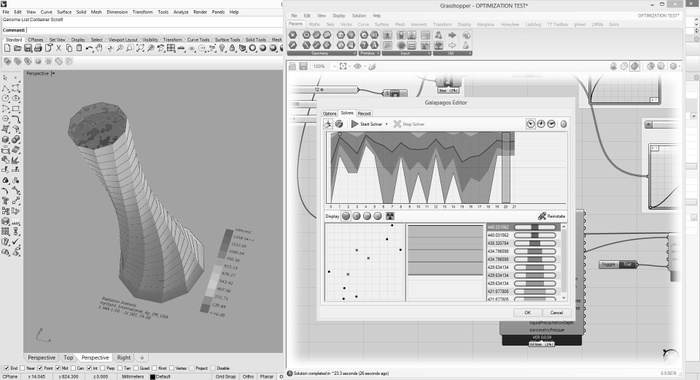This screenshot has height=380, width=700.
Task: Open the Perspective viewport title dropdown arrow
Action: [x=53, y=73]
